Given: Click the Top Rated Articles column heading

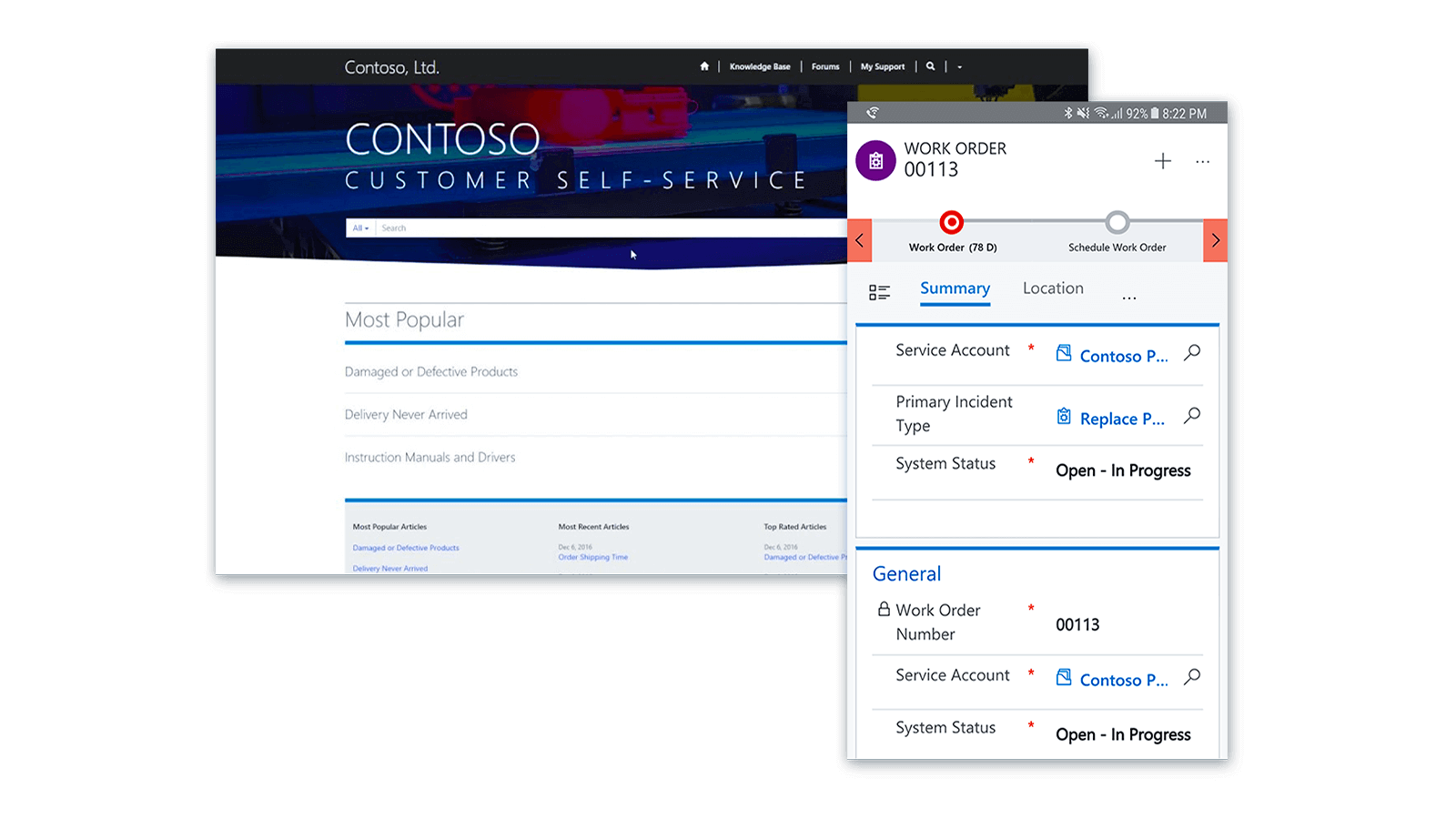Looking at the screenshot, I should (x=795, y=527).
